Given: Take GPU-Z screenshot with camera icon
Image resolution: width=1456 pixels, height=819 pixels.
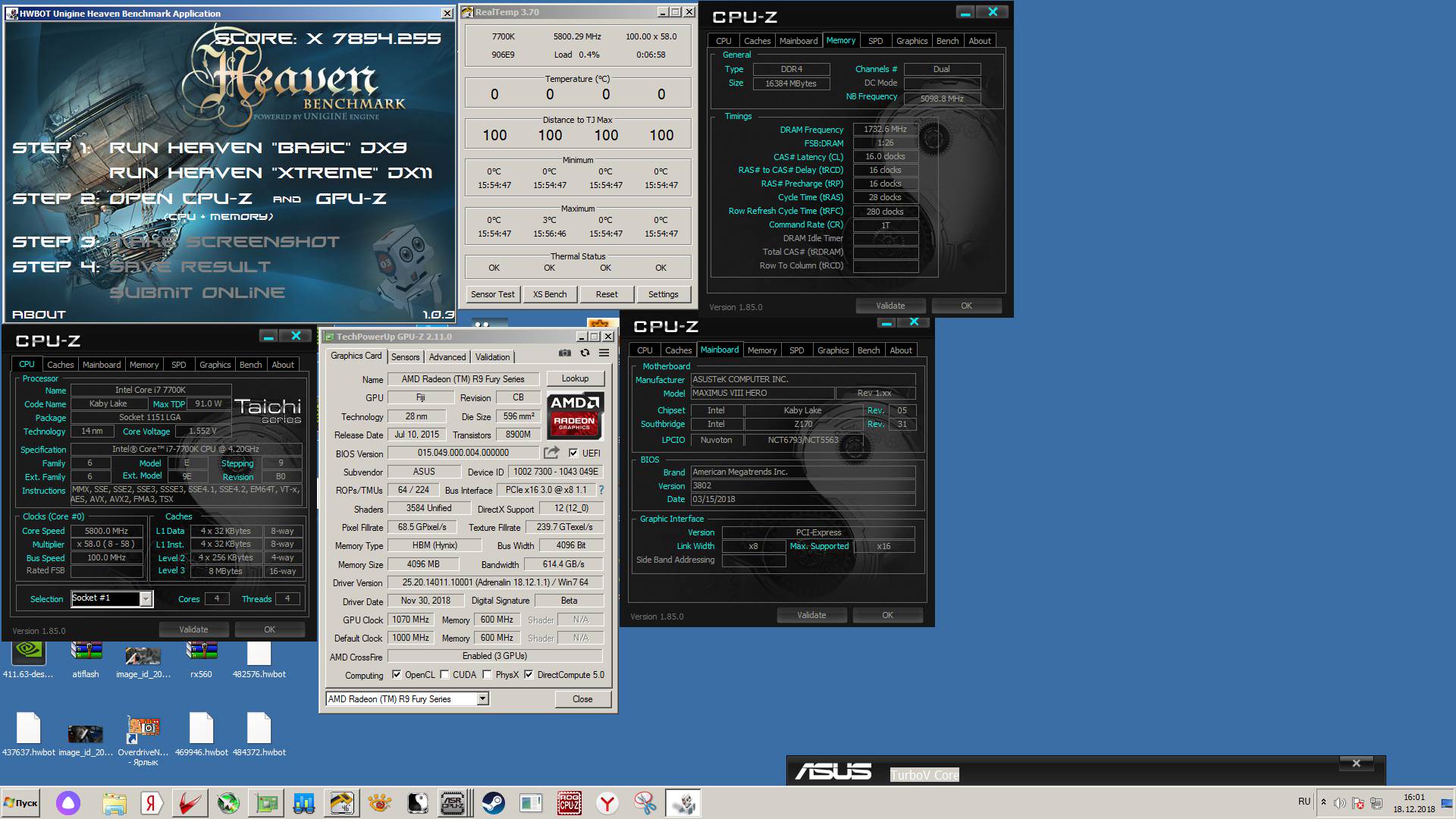Looking at the screenshot, I should coord(565,353).
